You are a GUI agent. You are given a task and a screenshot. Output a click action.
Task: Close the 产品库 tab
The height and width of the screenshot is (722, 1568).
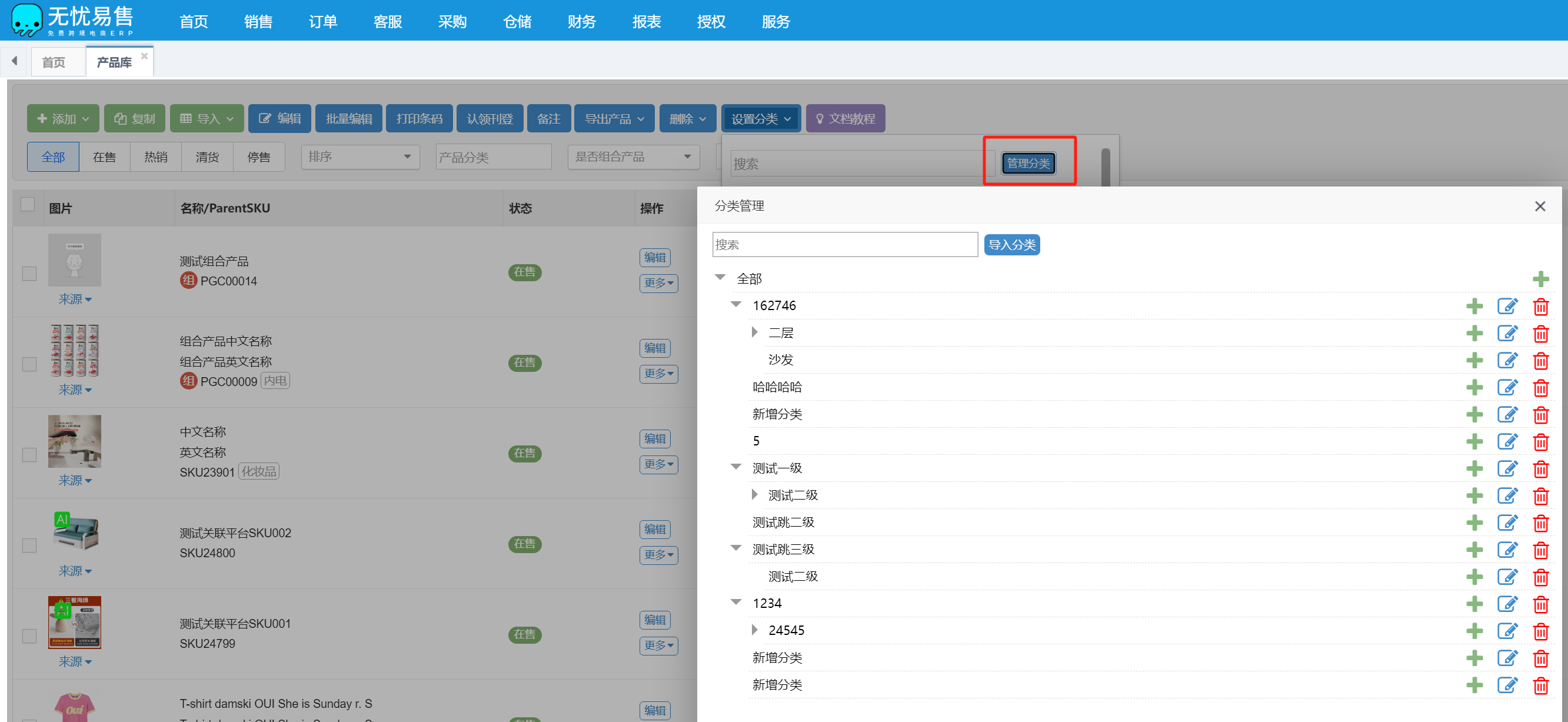(144, 55)
